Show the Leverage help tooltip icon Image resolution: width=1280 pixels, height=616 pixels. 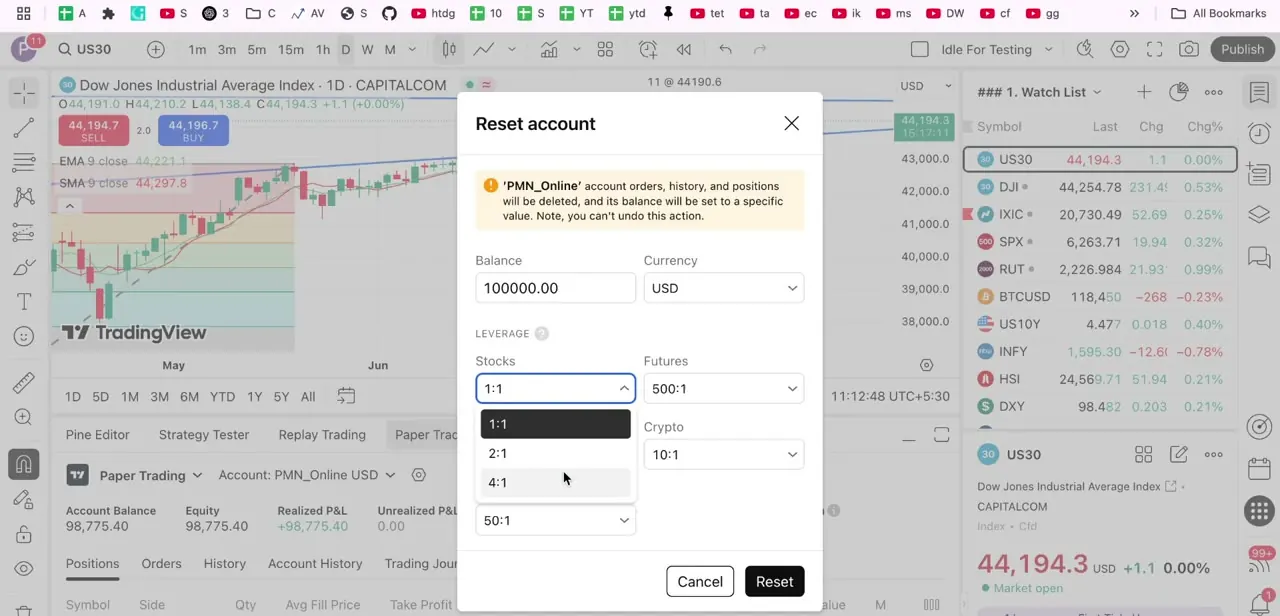click(541, 334)
